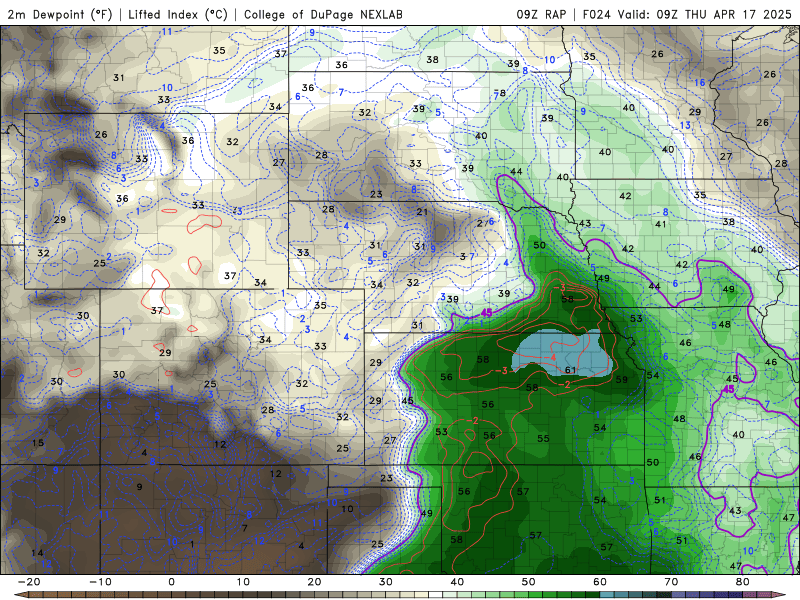This screenshot has width=800, height=600.
Task: Click the "College of DuPage NEXLAB" header text
Action: [323, 14]
